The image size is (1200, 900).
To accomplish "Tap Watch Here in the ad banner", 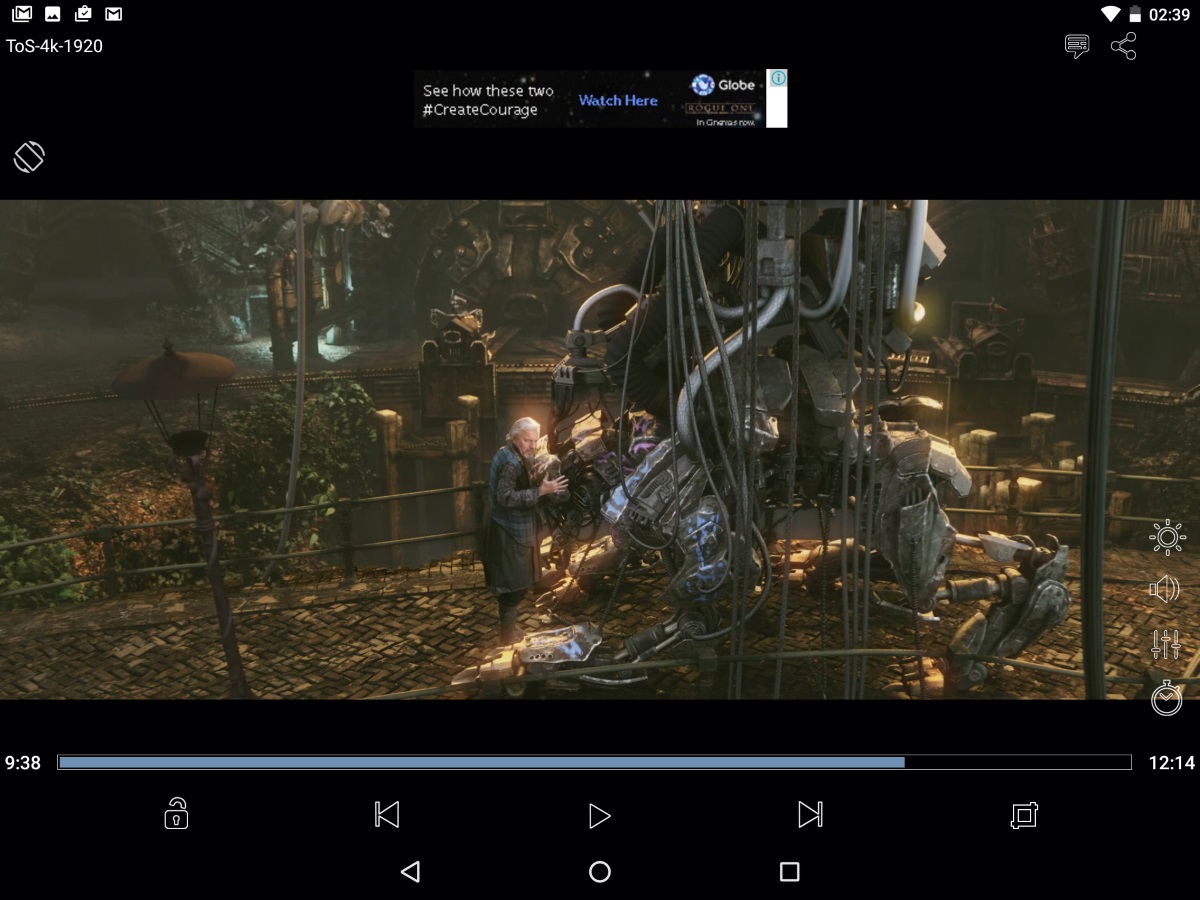I will [x=616, y=100].
